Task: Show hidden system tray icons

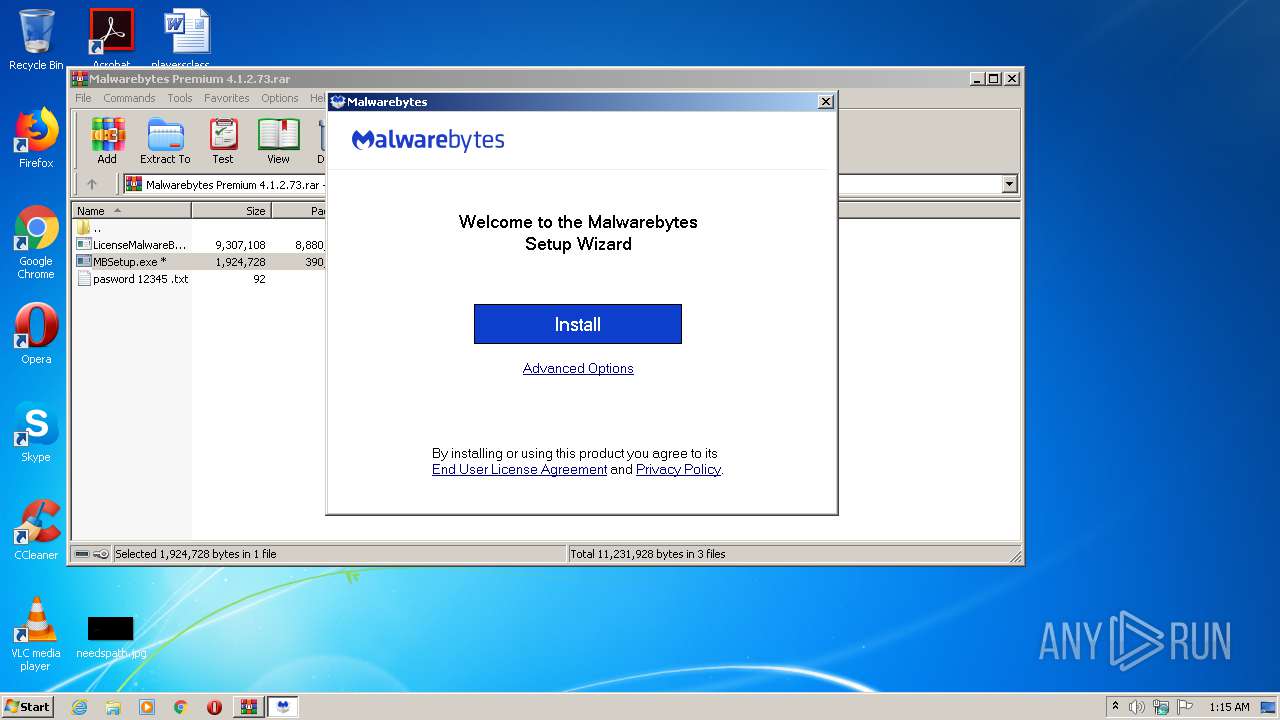Action: coord(1116,706)
